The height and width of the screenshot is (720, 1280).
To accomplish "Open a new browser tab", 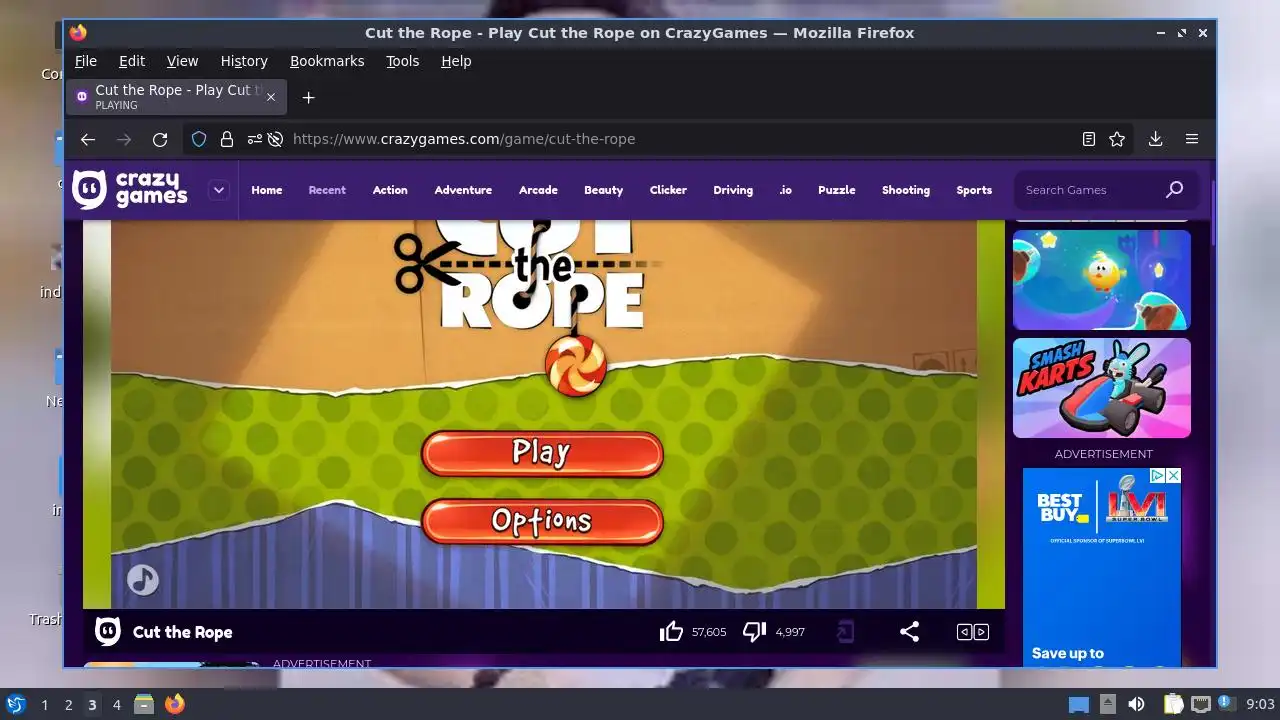I will tap(308, 97).
